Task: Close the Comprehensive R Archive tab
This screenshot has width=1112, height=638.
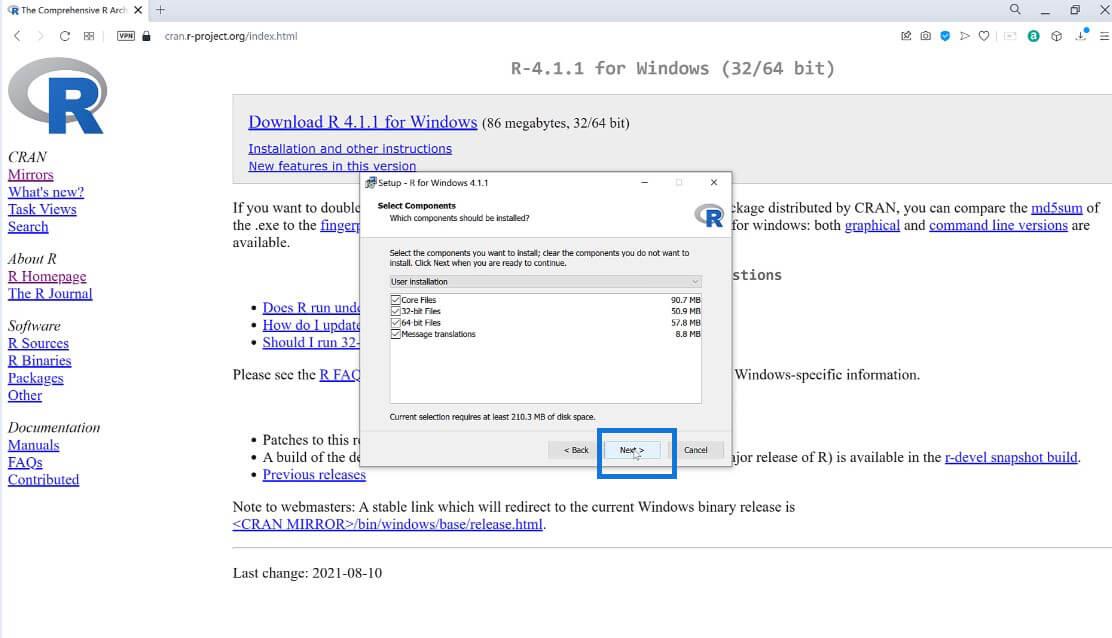Action: coord(138,10)
